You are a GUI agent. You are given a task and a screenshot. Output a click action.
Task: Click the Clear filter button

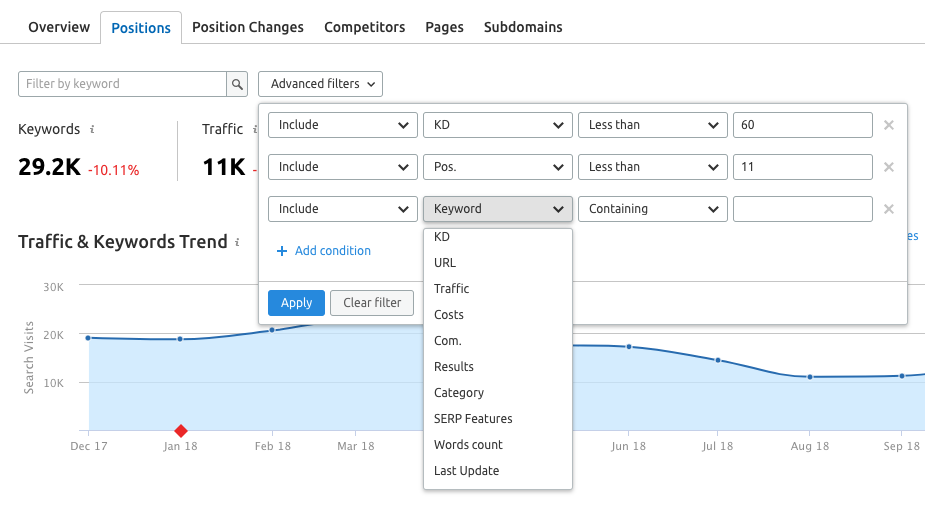tap(372, 303)
